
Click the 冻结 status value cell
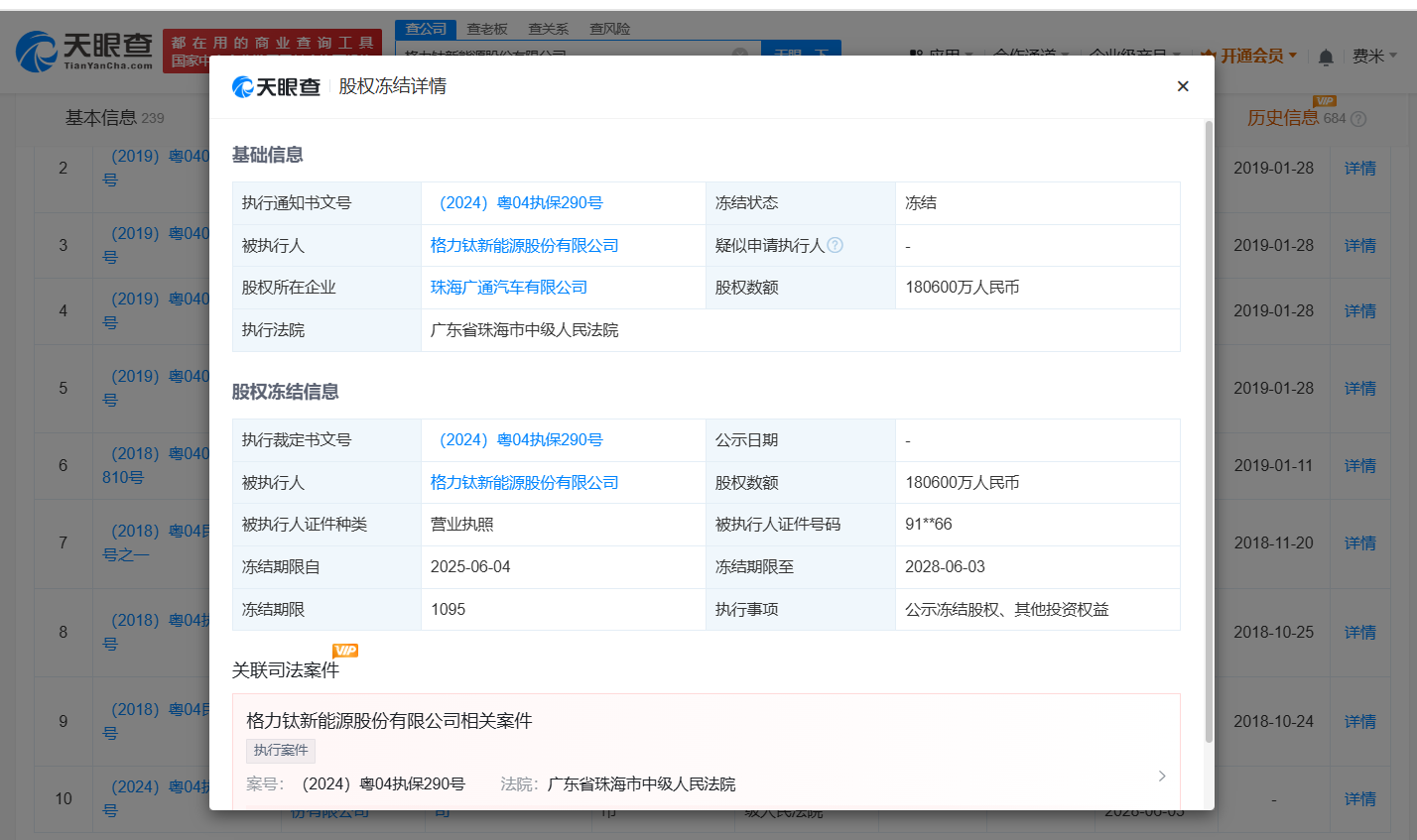(x=1037, y=203)
